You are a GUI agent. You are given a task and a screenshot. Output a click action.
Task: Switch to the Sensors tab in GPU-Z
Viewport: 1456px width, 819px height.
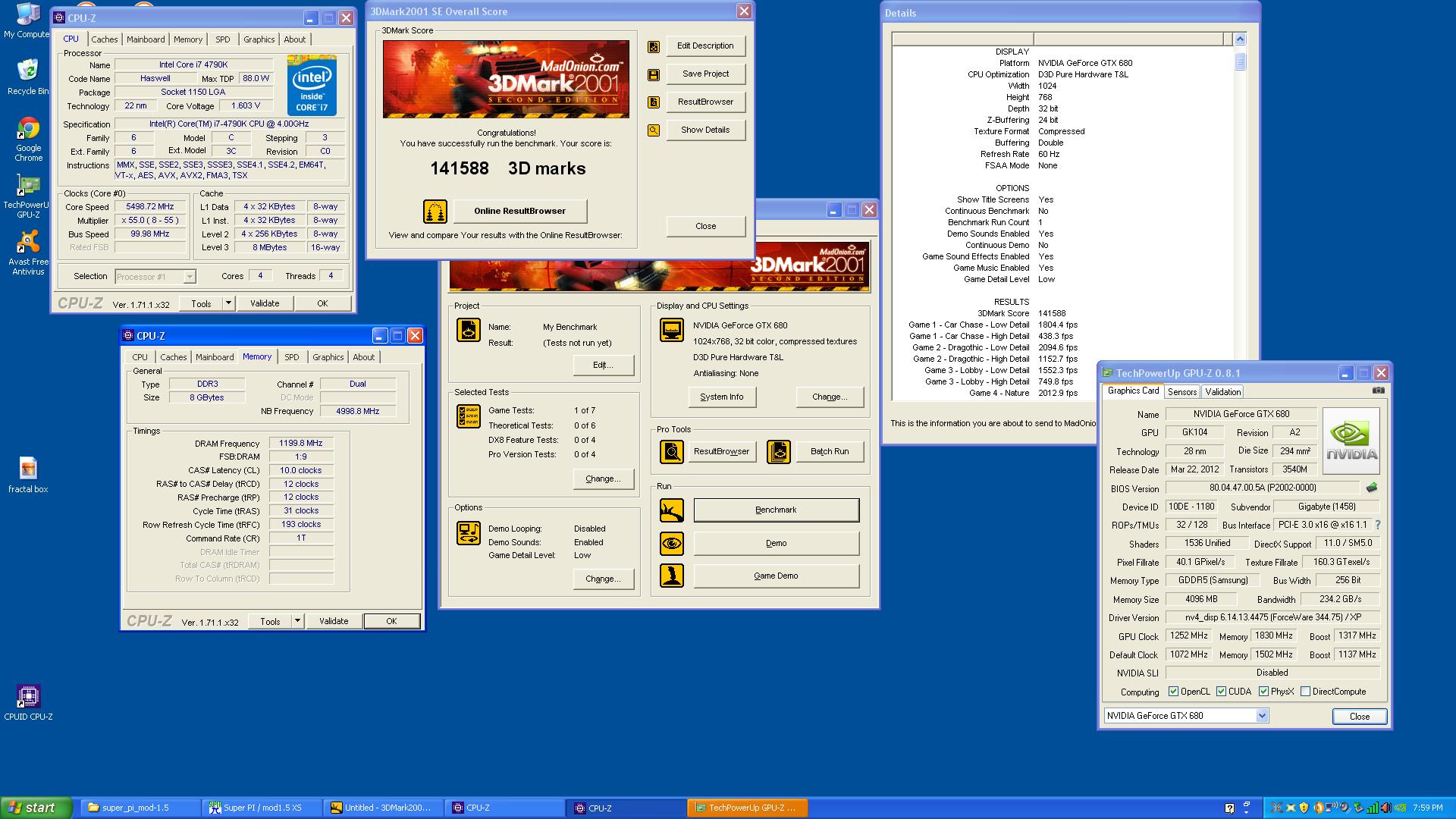tap(1182, 392)
